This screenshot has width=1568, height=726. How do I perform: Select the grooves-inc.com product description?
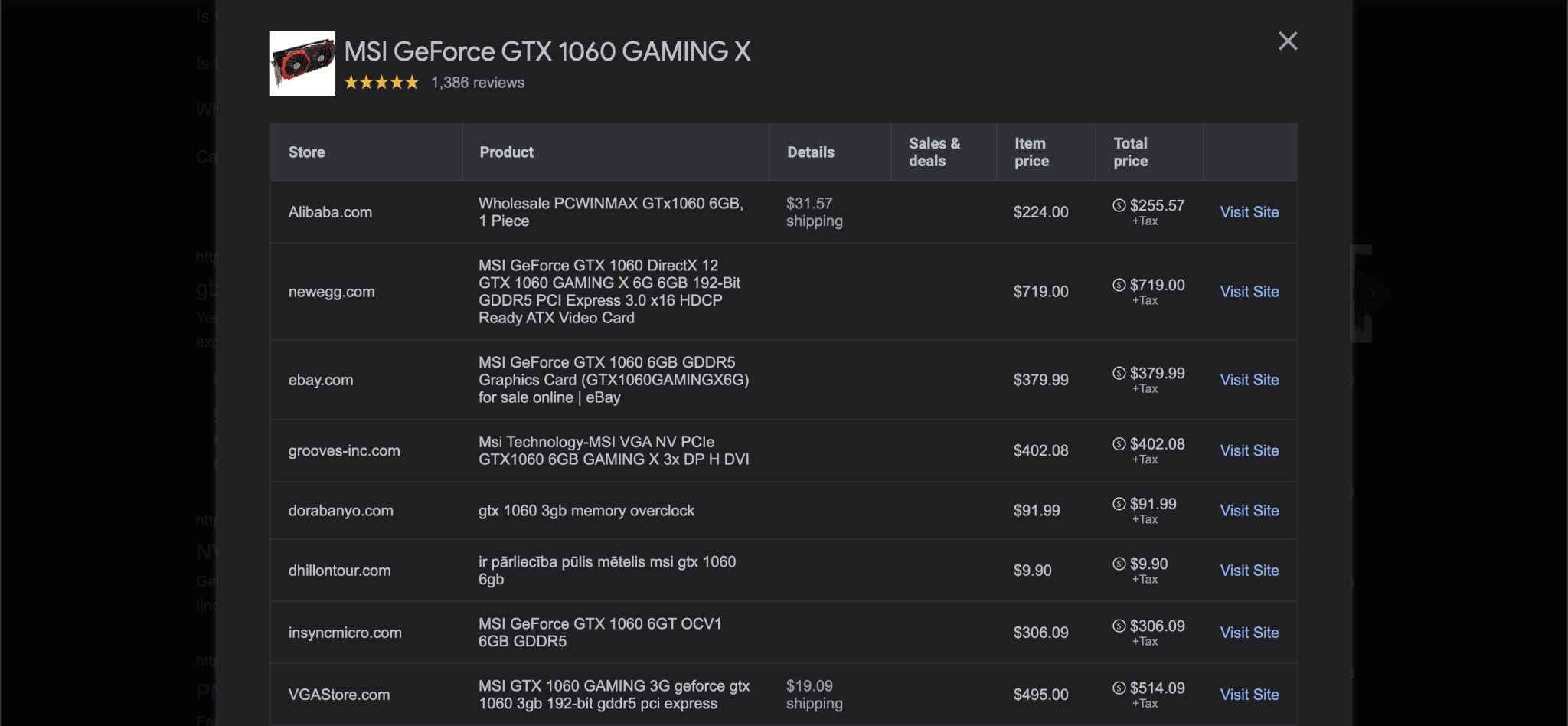click(614, 450)
